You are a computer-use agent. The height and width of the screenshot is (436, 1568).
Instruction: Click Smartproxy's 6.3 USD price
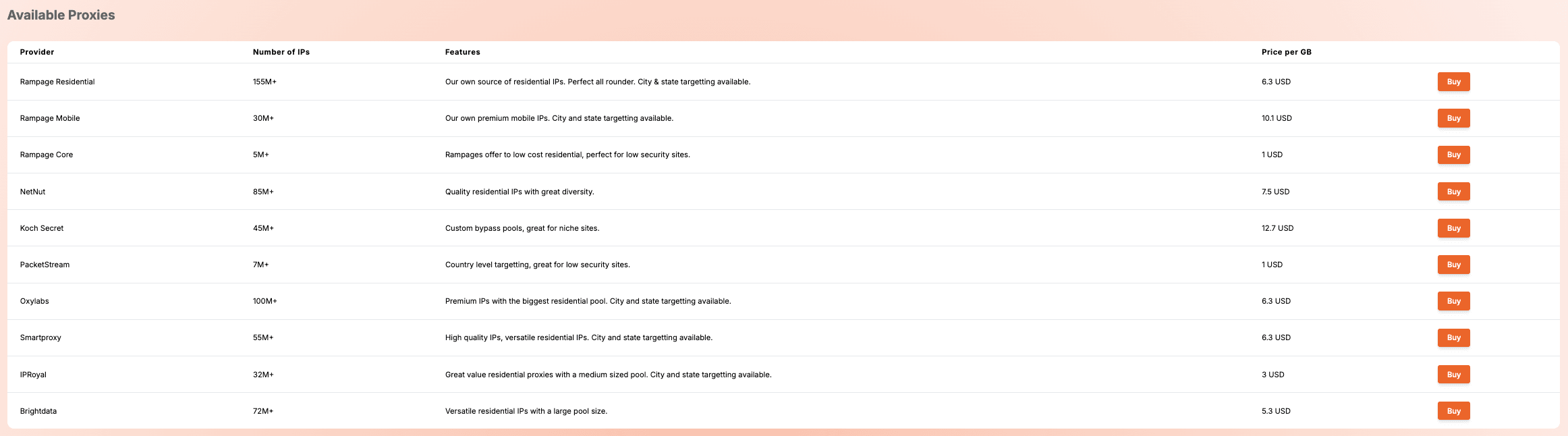(1276, 337)
